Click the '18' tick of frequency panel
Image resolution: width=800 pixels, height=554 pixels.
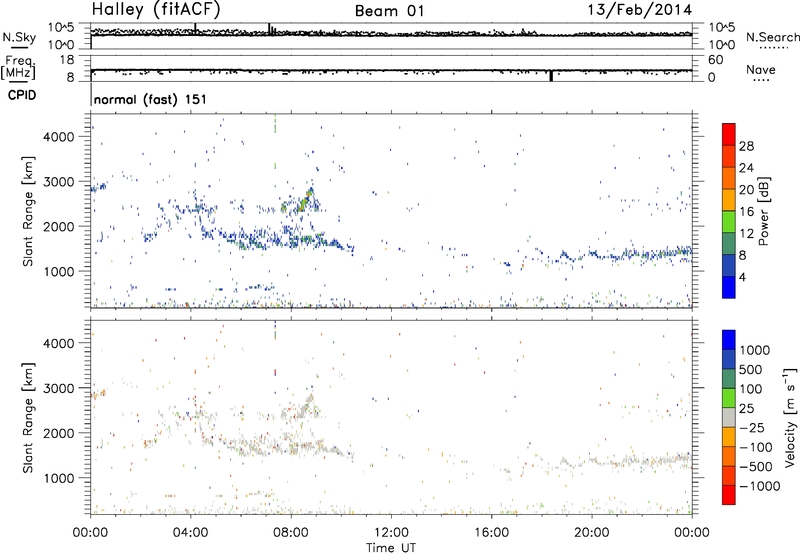pos(67,60)
